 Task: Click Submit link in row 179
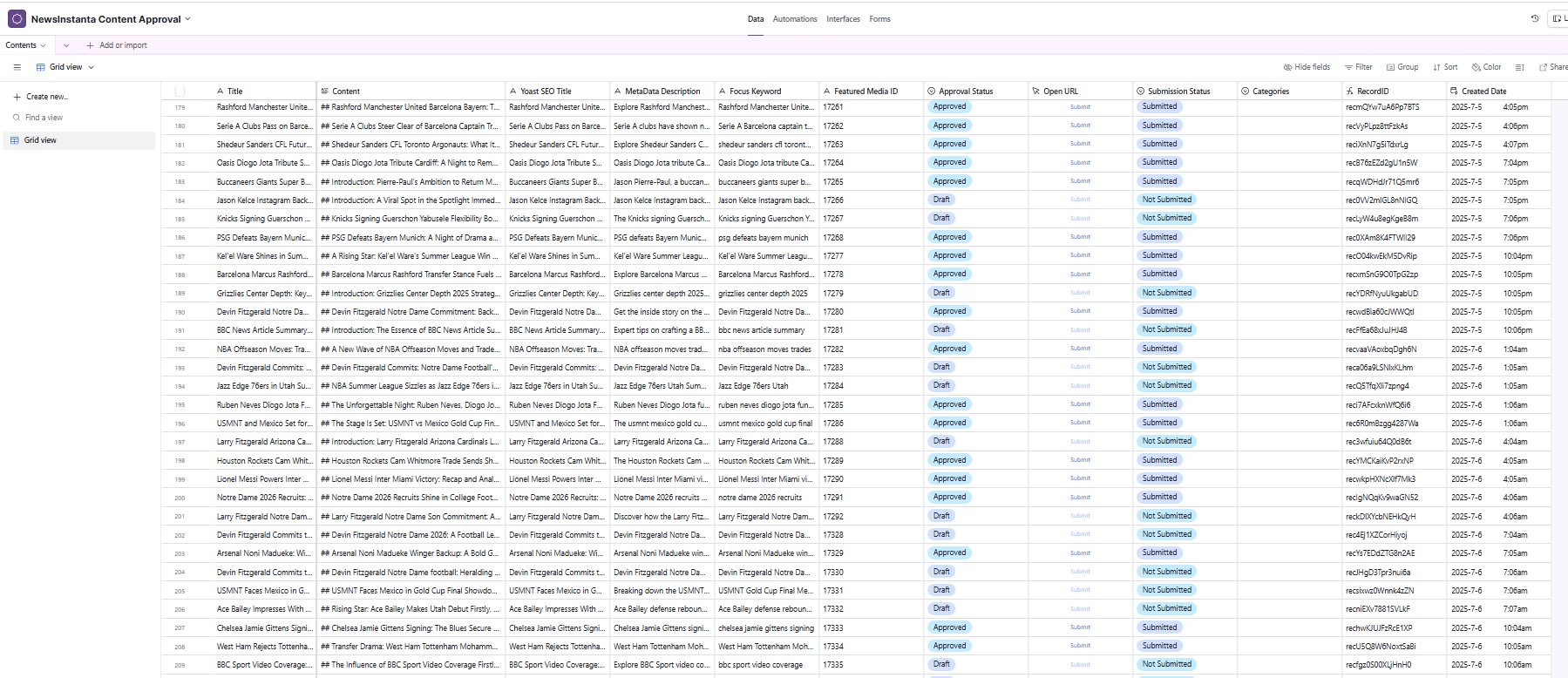[1080, 107]
